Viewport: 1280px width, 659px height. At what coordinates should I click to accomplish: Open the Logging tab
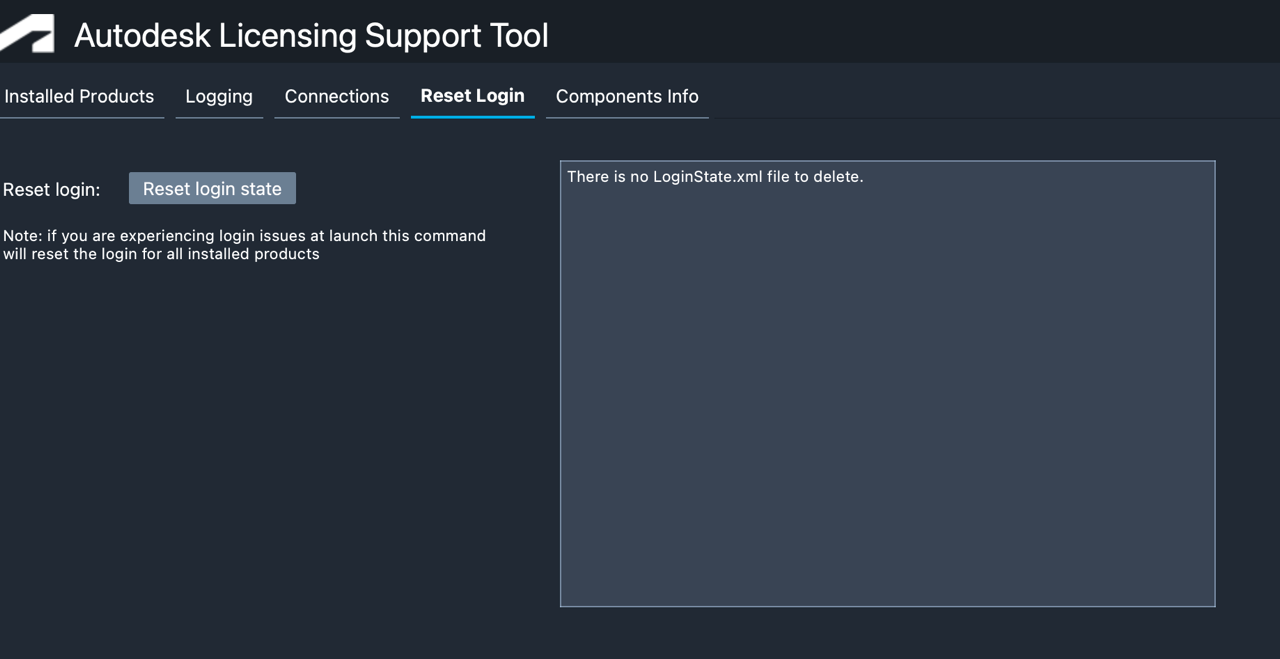219,96
